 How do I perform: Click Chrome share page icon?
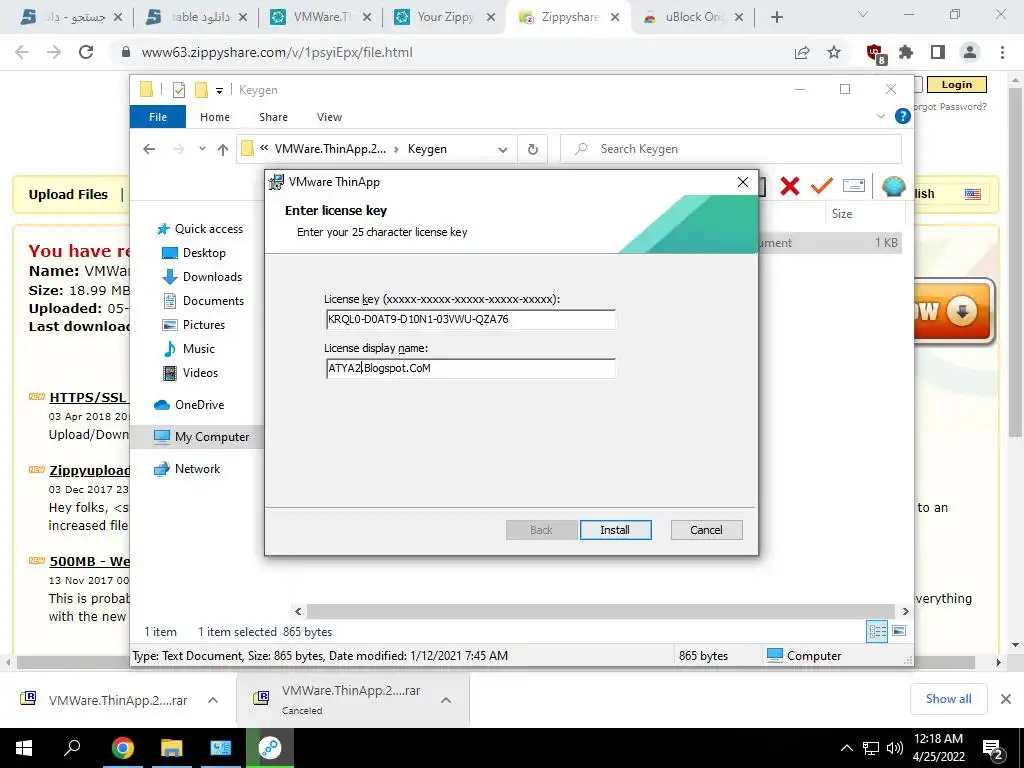(802, 52)
